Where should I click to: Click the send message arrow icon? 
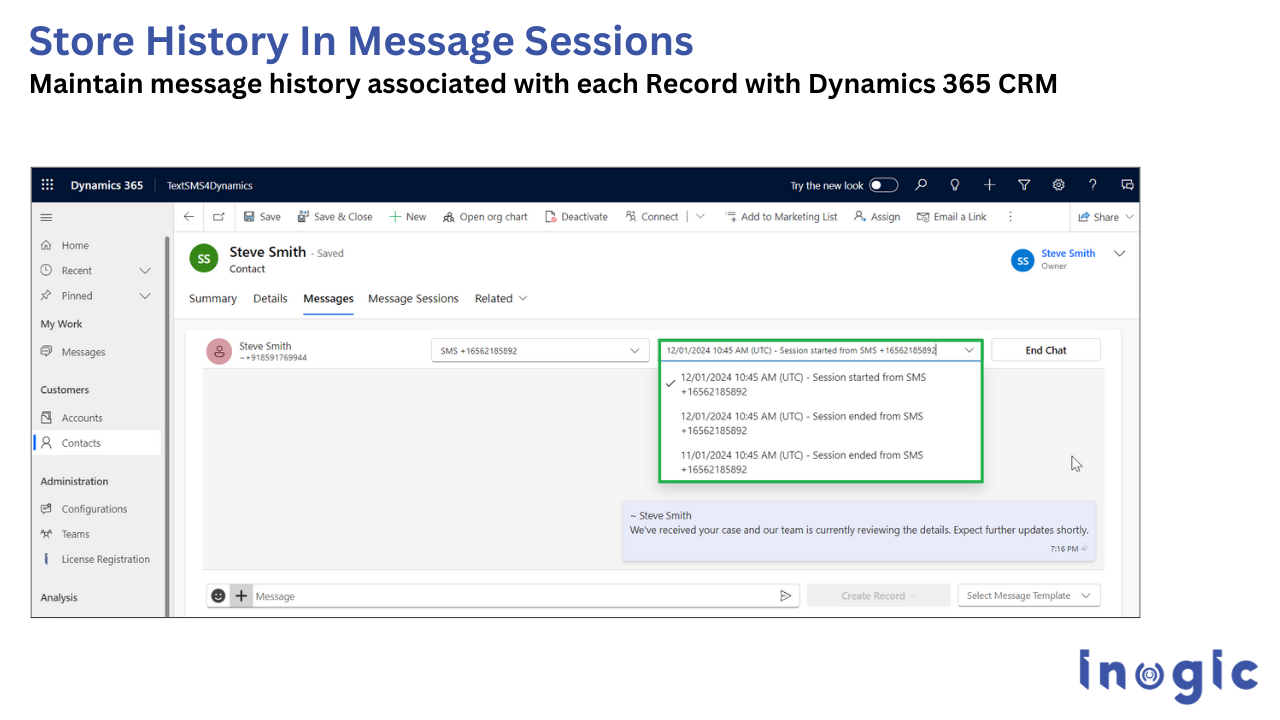(786, 595)
